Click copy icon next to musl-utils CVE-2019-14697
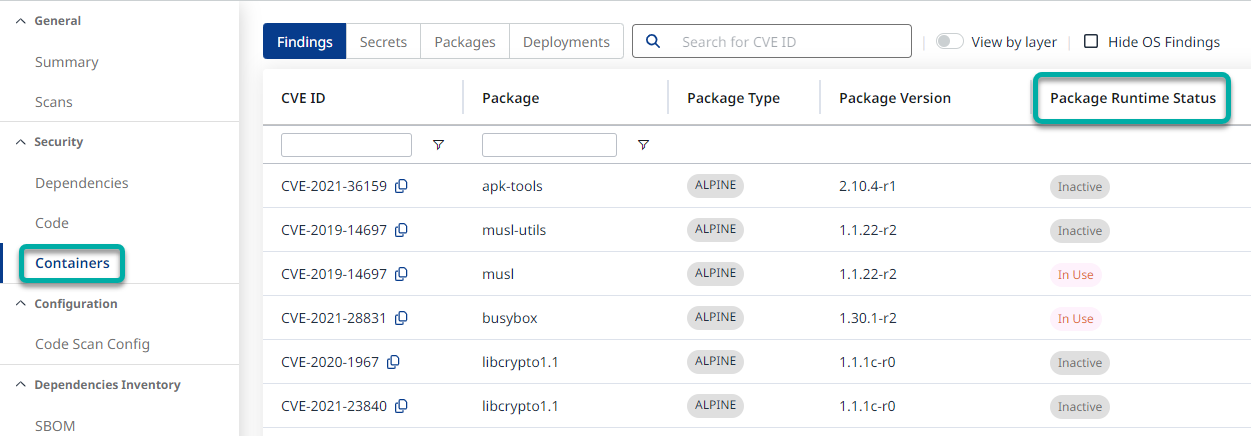Screen dimensions: 1251x436 click(x=401, y=230)
